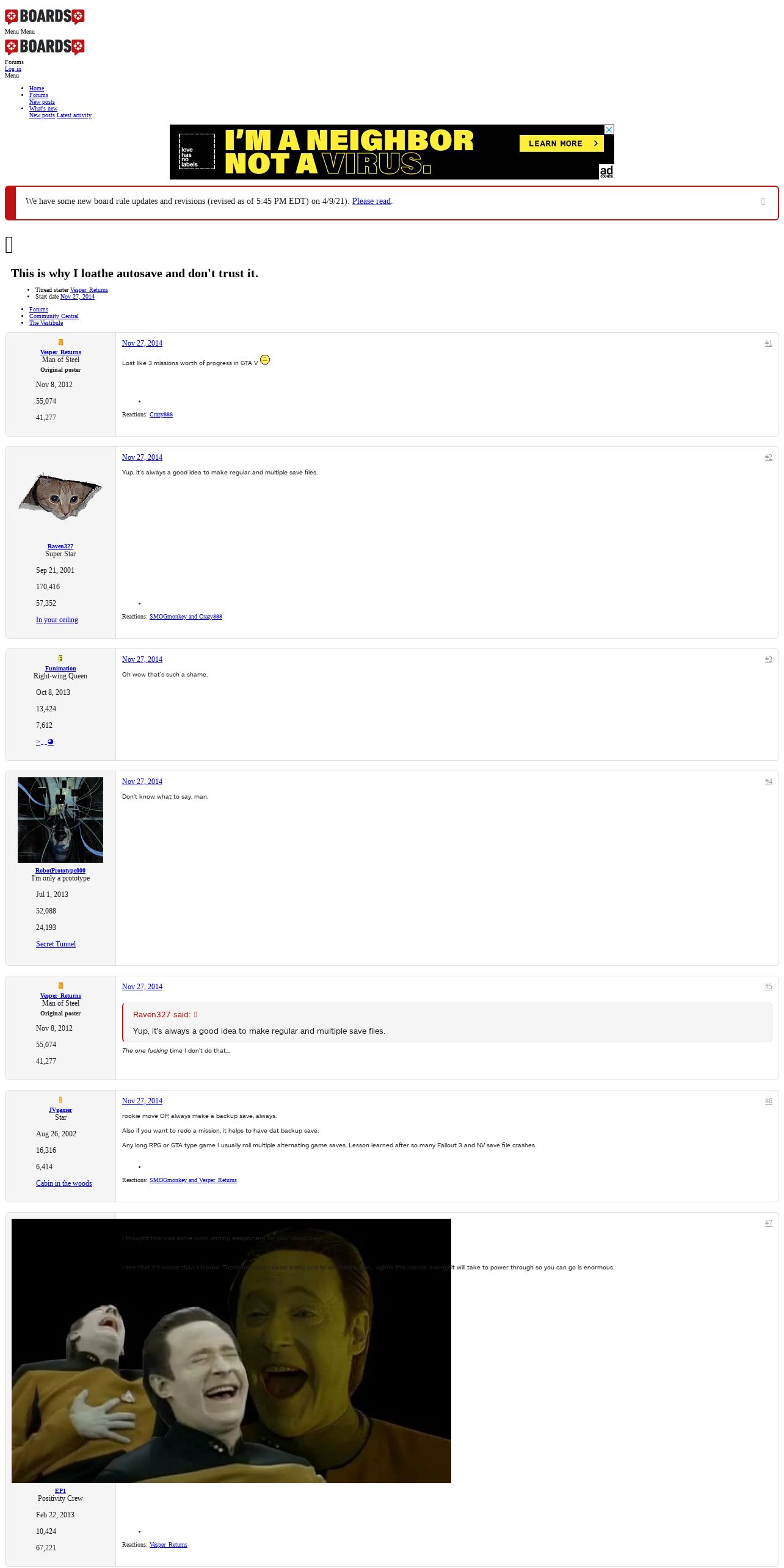Open the In your ceiling location link
784x1568 pixels.
click(57, 620)
